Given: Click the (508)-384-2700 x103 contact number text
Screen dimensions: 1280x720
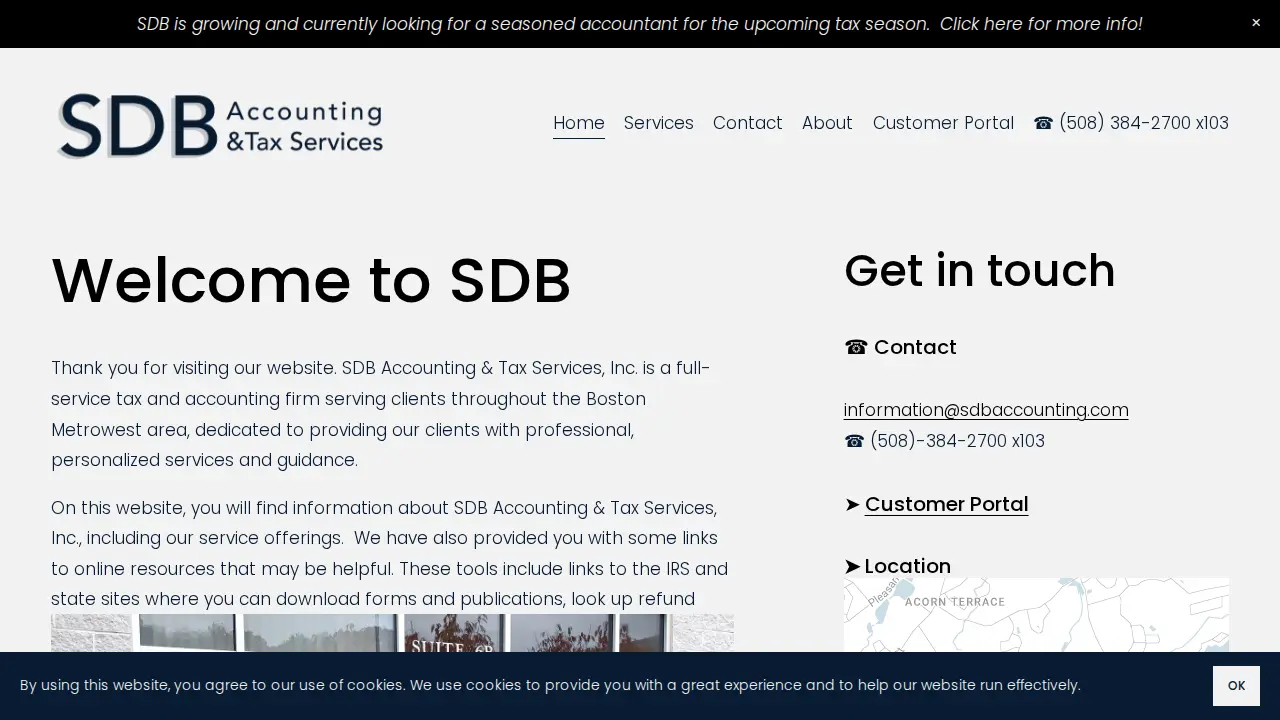Looking at the screenshot, I should 944,441.
